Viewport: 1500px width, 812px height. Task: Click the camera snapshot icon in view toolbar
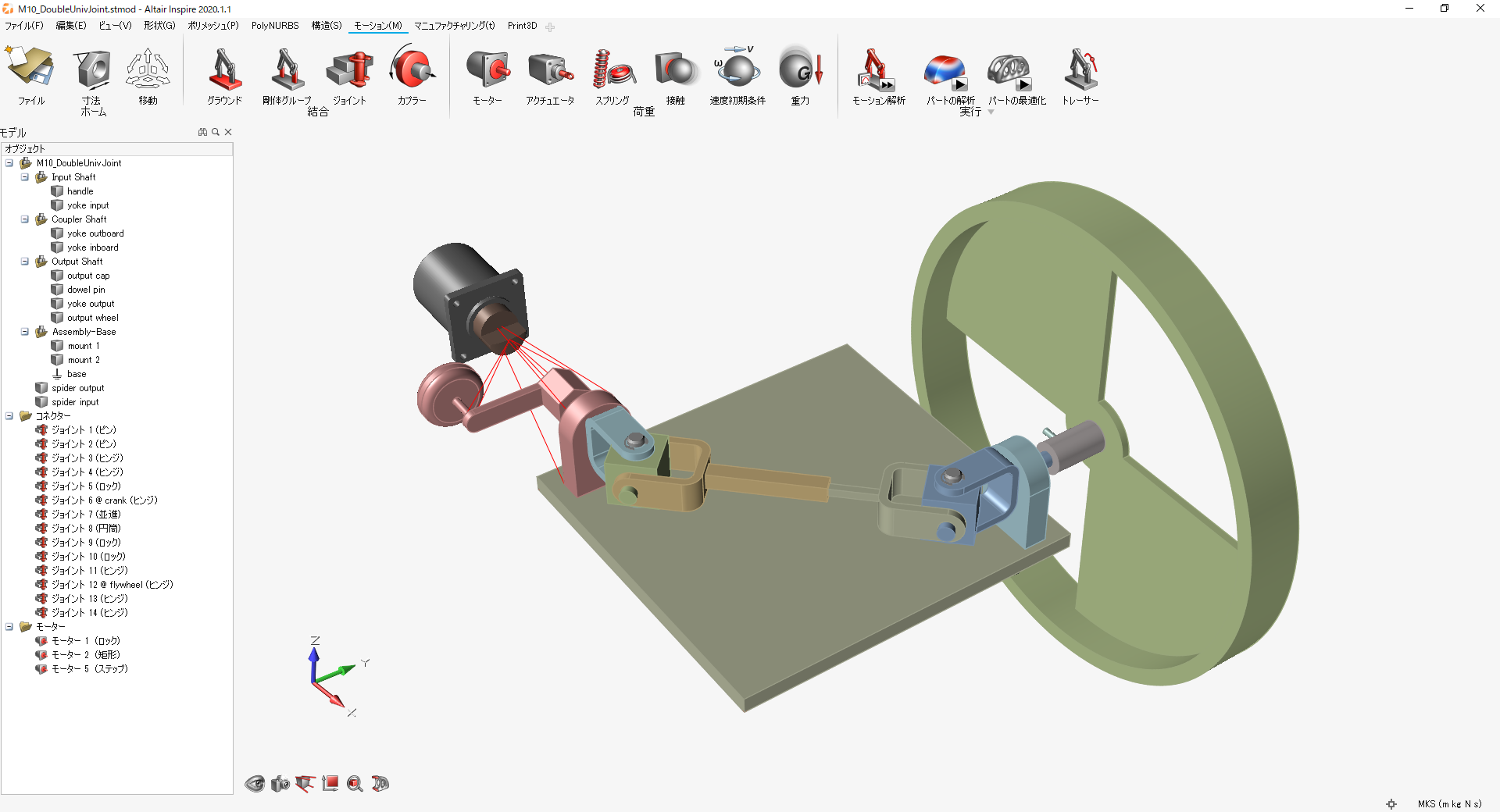point(280,784)
